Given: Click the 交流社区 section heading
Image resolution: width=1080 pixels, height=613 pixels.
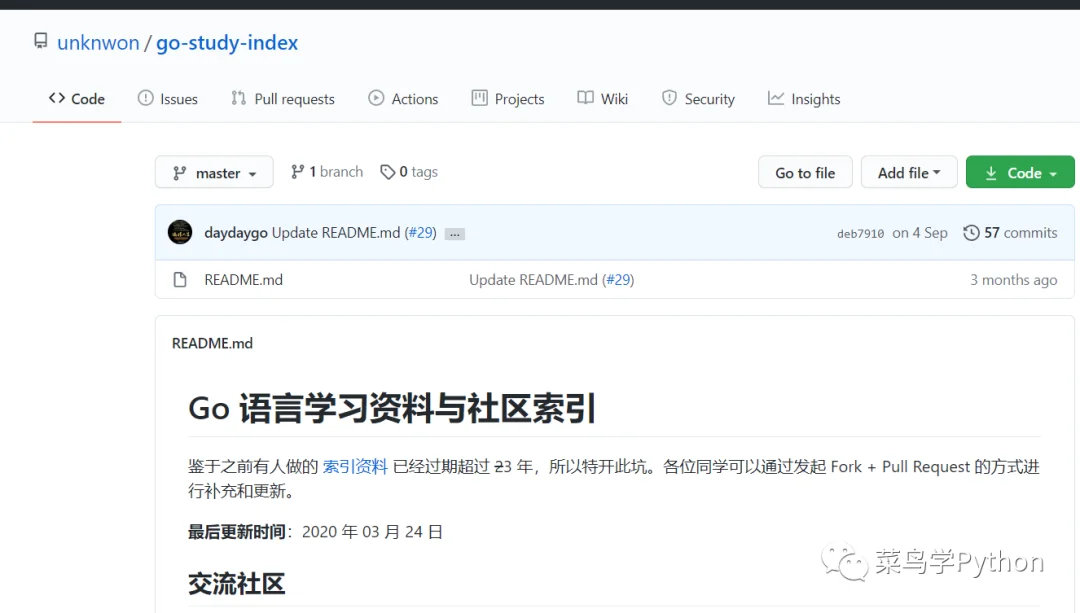Looking at the screenshot, I should point(236,583).
